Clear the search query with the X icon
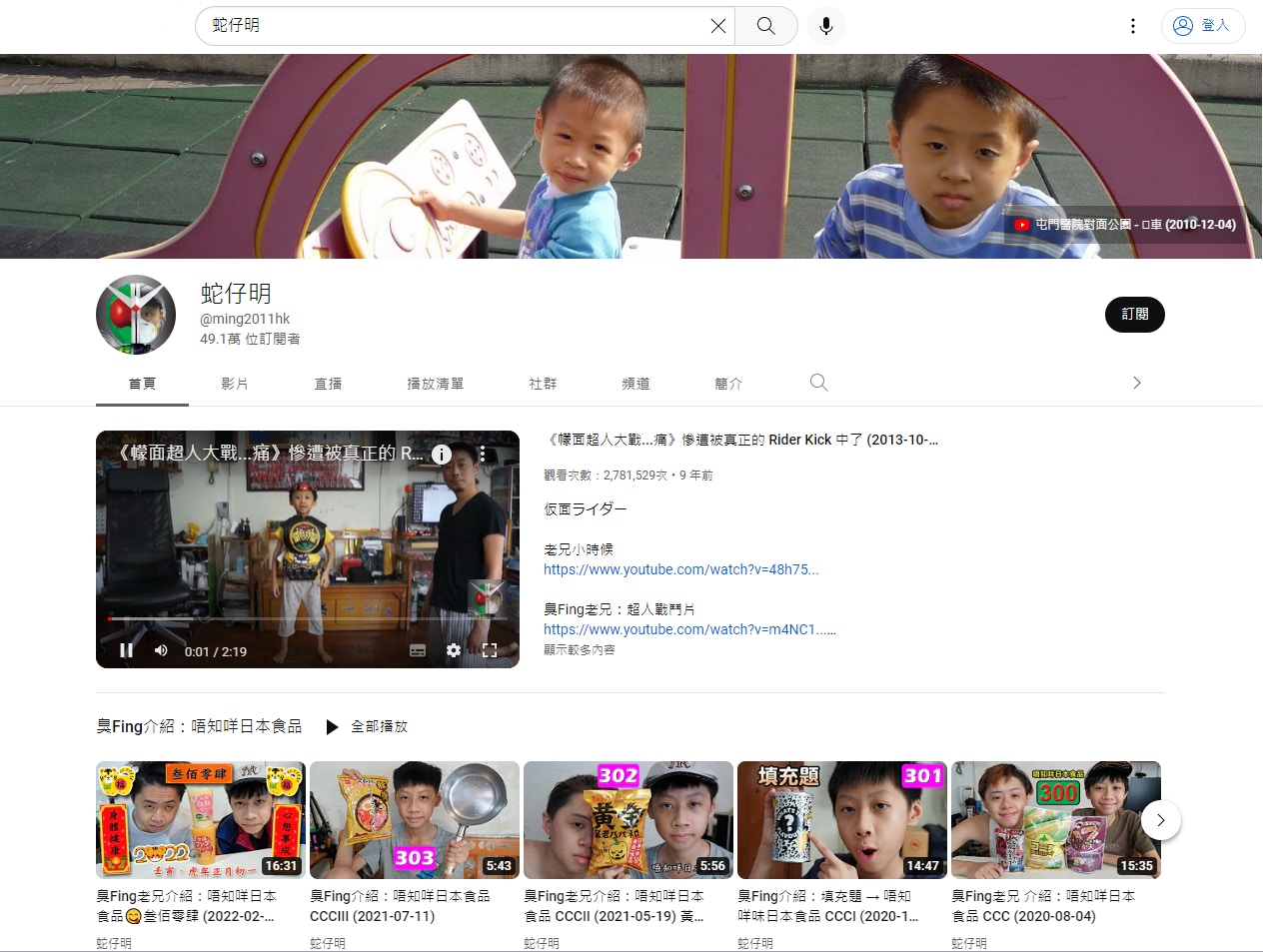The width and height of the screenshot is (1263, 952). coord(717,26)
